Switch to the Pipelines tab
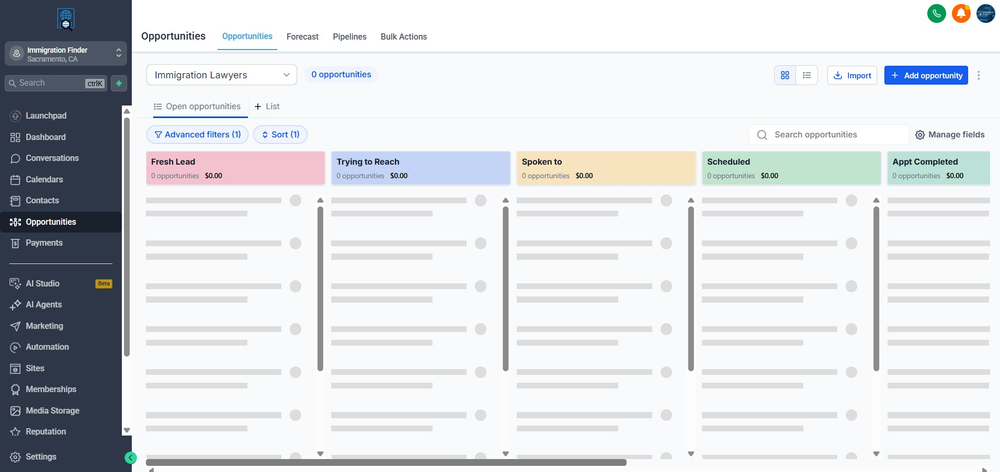1000x472 pixels. point(349,37)
